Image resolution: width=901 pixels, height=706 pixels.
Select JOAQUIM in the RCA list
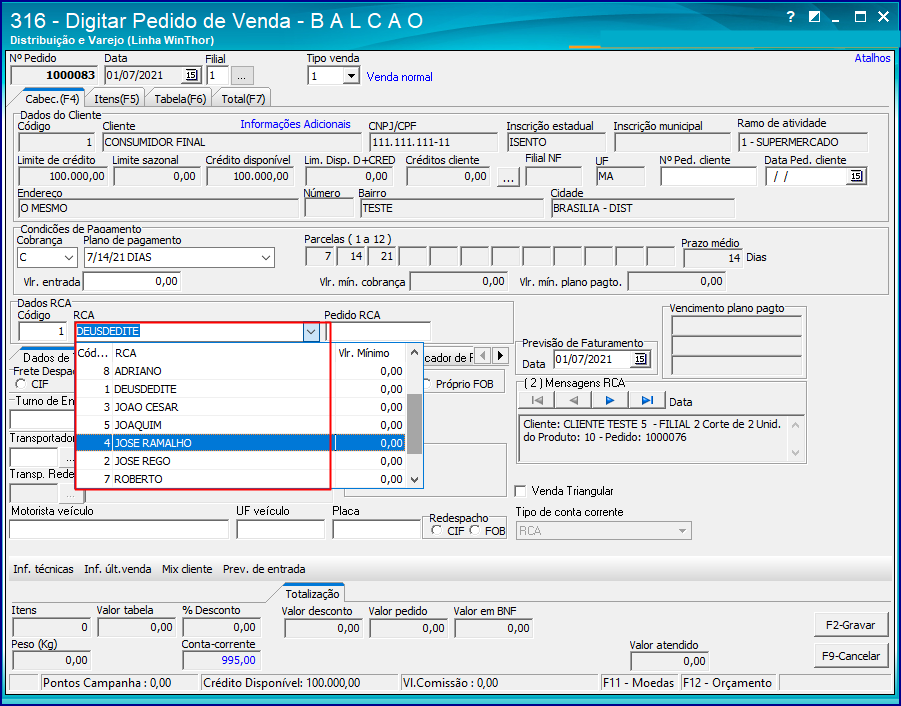click(240, 425)
